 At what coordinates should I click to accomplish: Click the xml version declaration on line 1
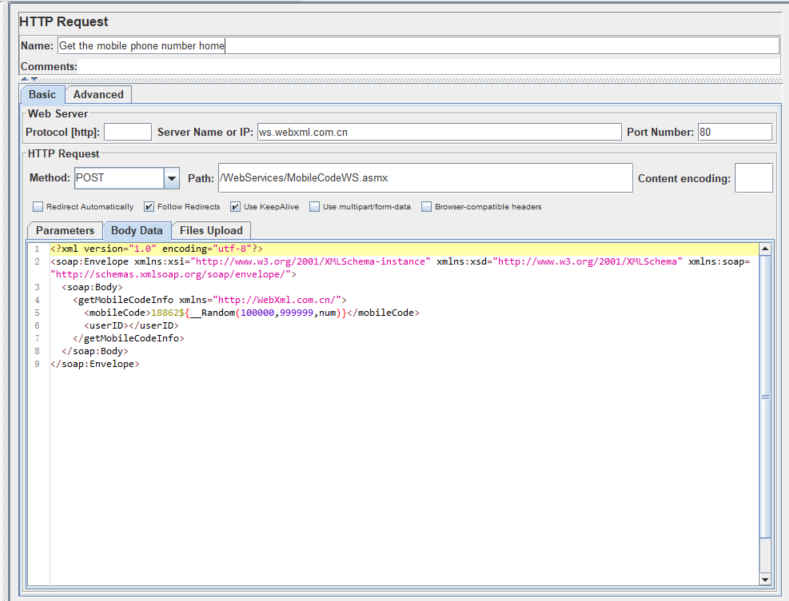156,249
